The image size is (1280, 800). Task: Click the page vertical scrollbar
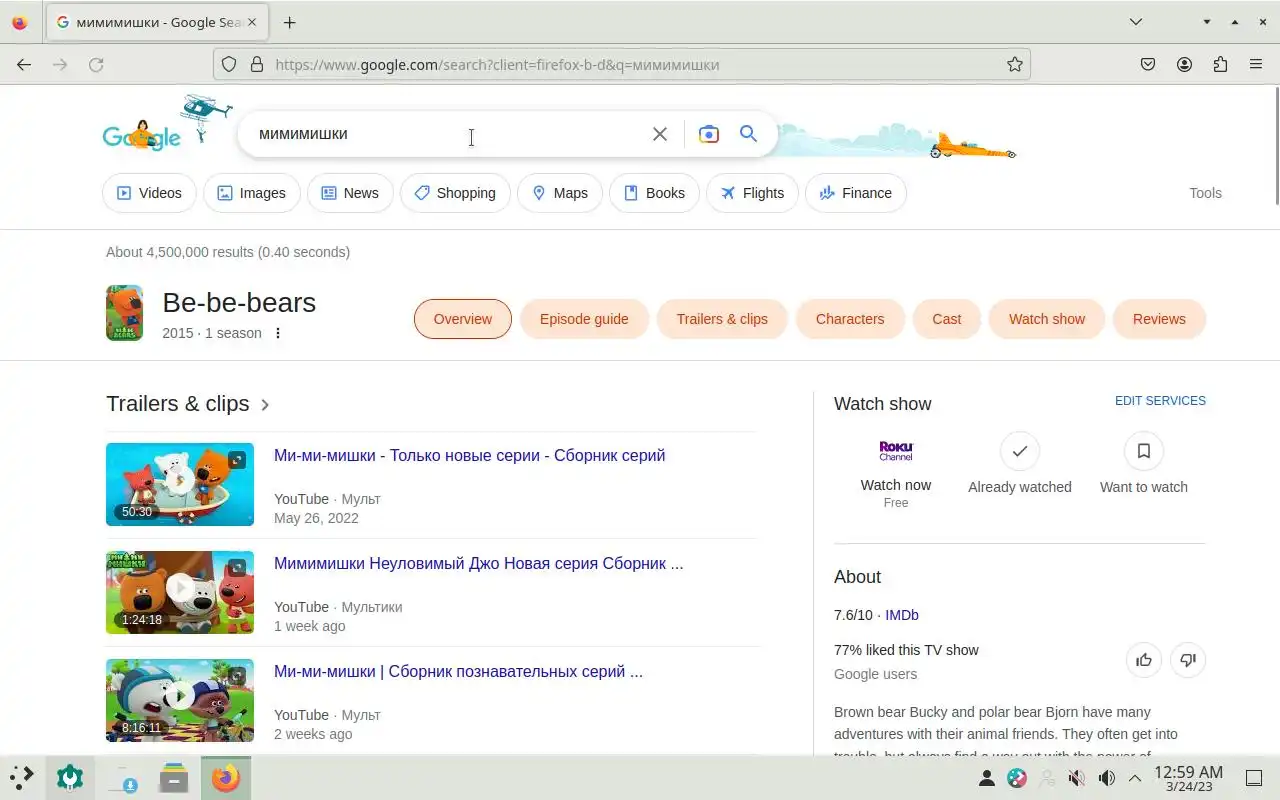pos(1276,146)
